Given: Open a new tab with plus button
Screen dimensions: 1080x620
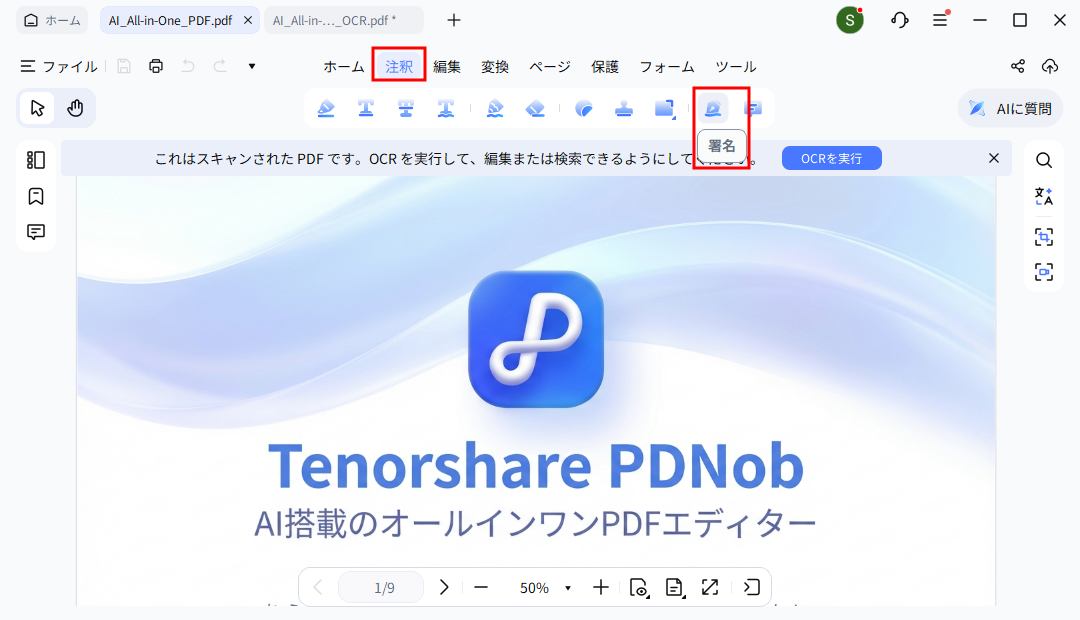Looking at the screenshot, I should click(x=453, y=20).
